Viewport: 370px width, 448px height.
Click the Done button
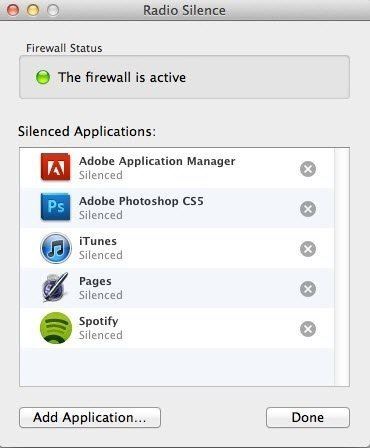pos(308,417)
